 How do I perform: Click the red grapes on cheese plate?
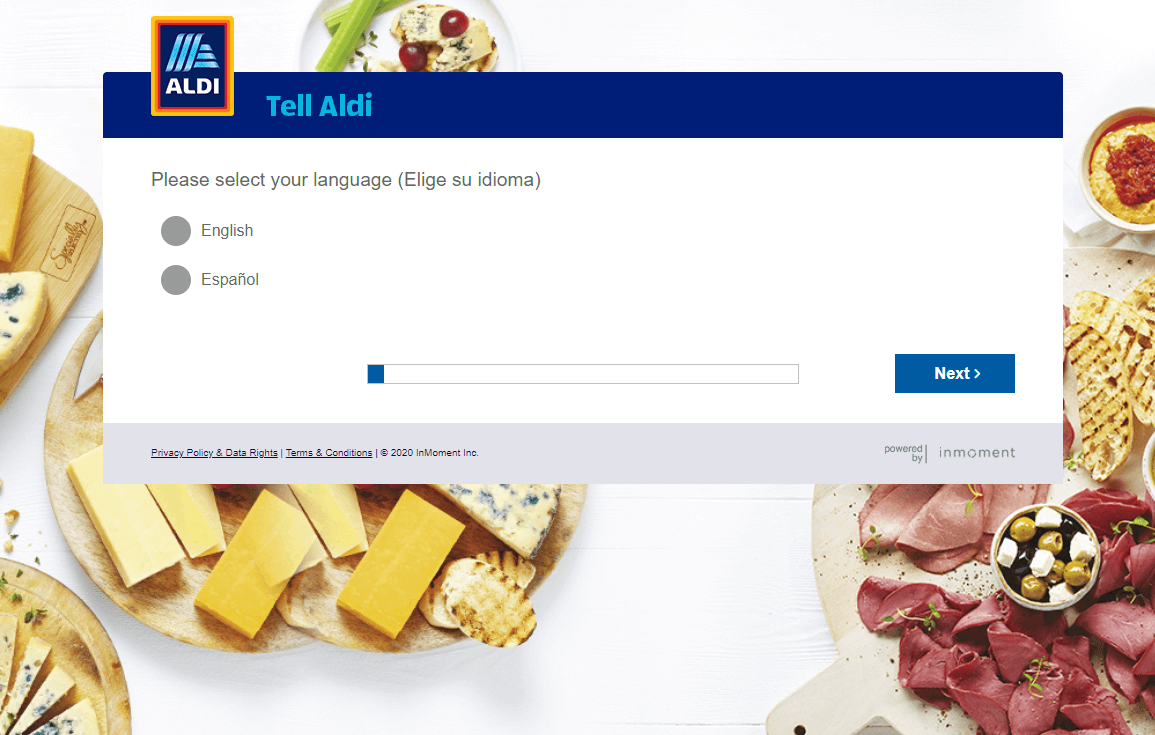pyautogui.click(x=433, y=39)
